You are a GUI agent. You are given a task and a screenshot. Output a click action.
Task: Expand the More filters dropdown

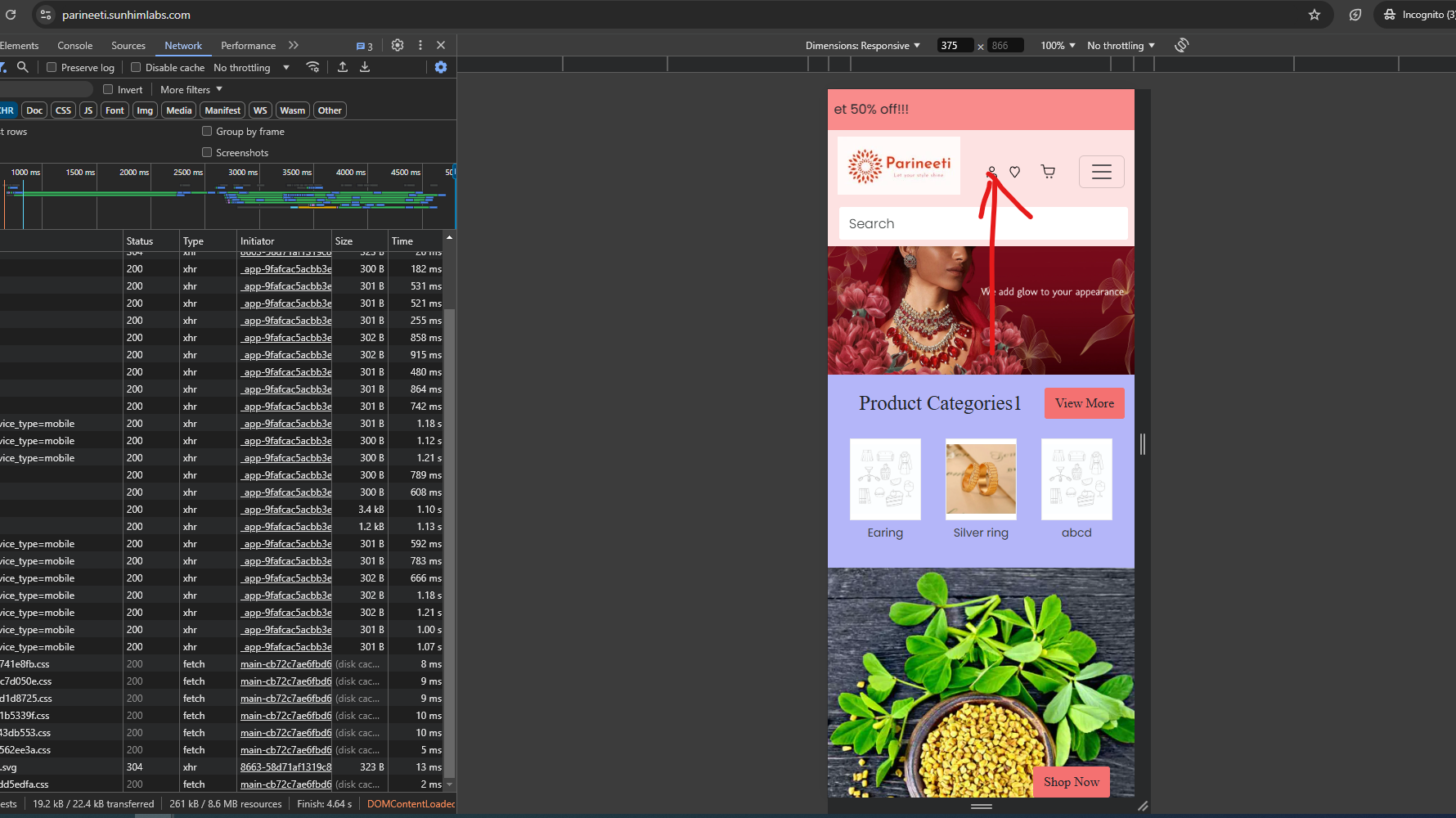click(x=191, y=90)
